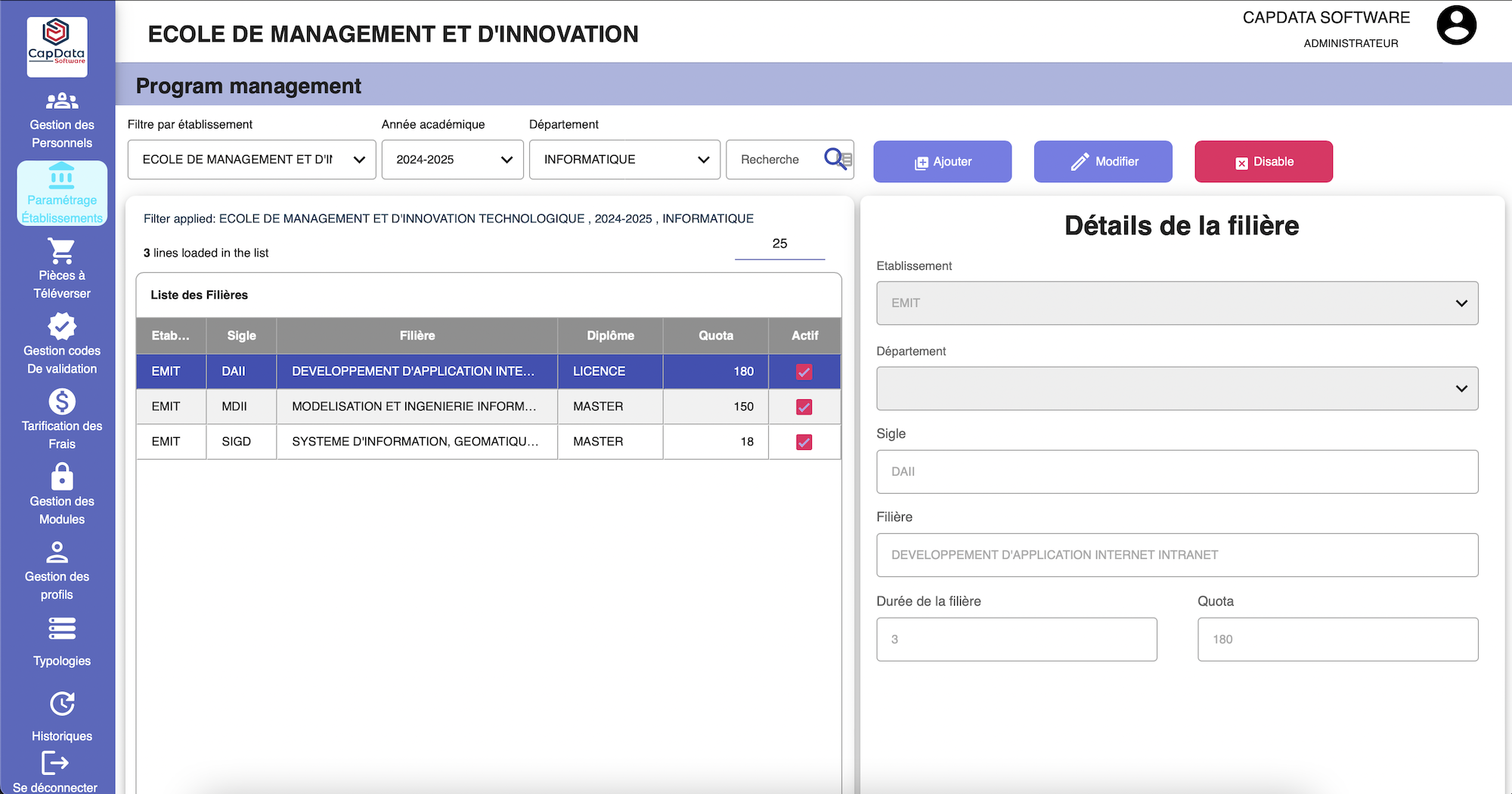Sort by the Filière column header
Screen dimensions: 1512x794
[417, 336]
